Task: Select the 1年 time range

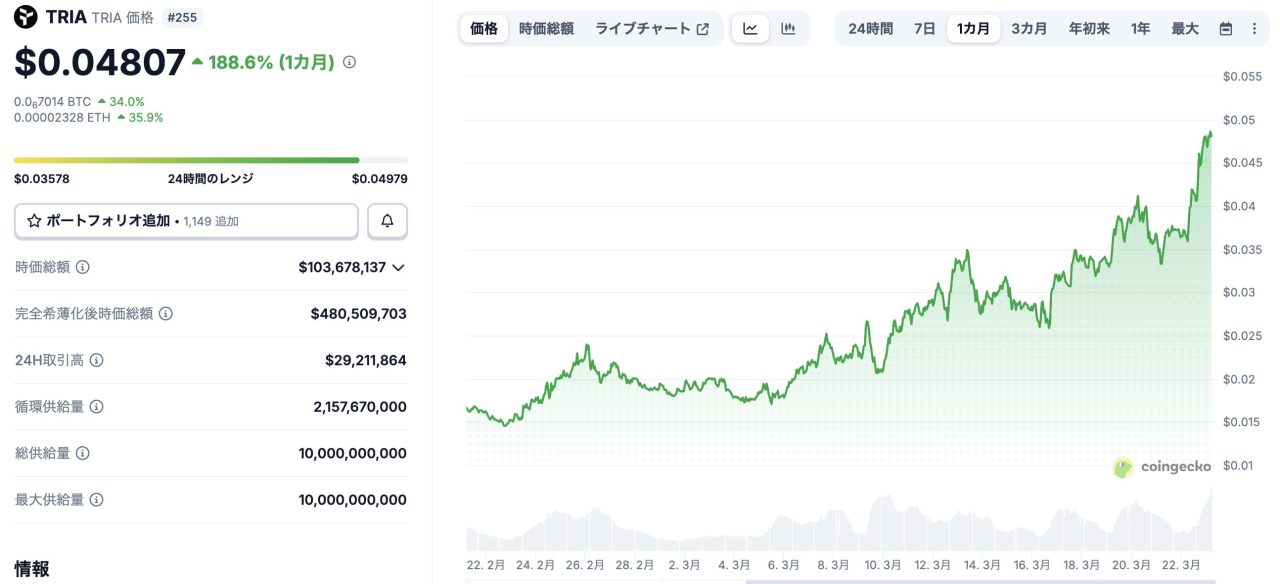Action: 1140,28
